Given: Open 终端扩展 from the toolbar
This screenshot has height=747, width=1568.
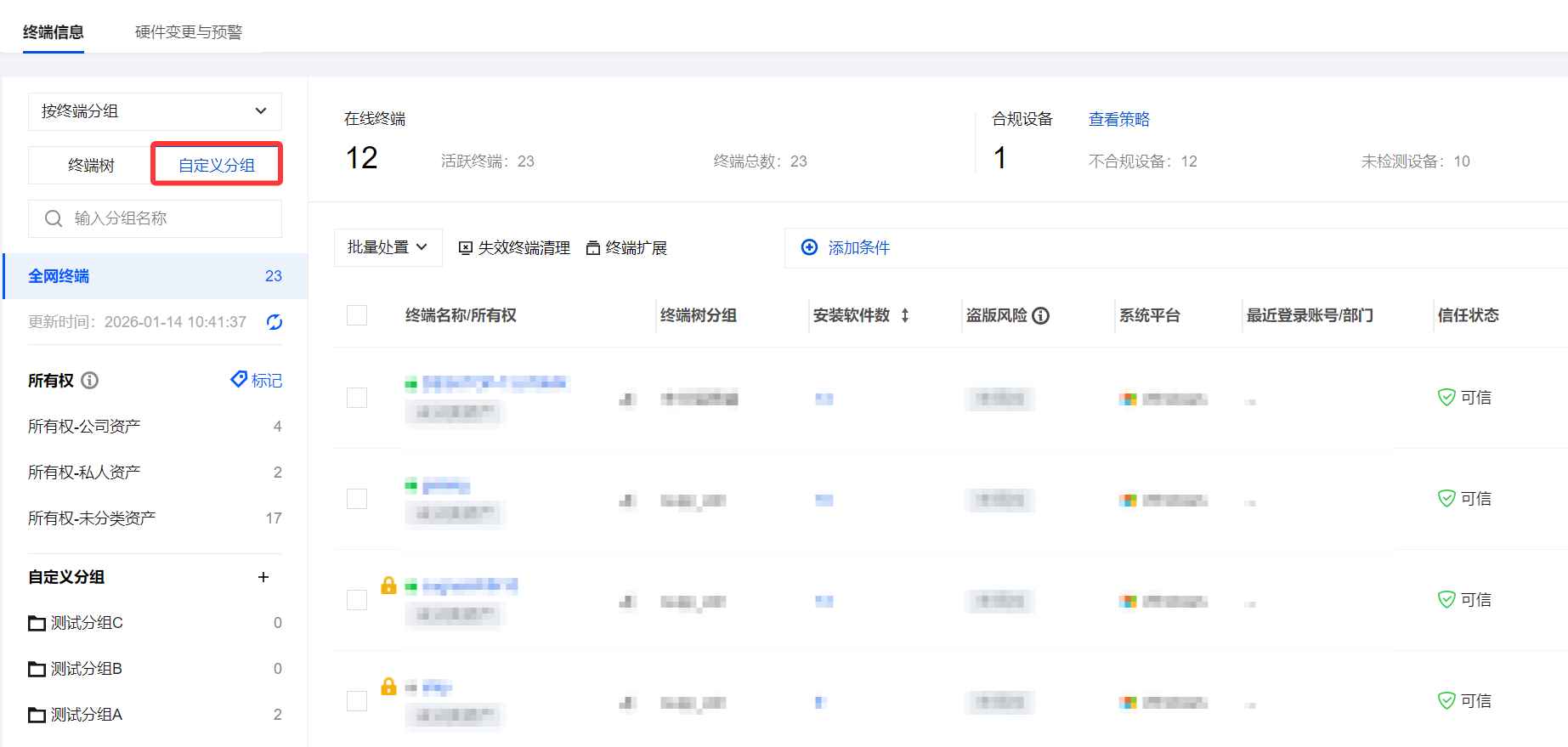Looking at the screenshot, I should point(626,248).
